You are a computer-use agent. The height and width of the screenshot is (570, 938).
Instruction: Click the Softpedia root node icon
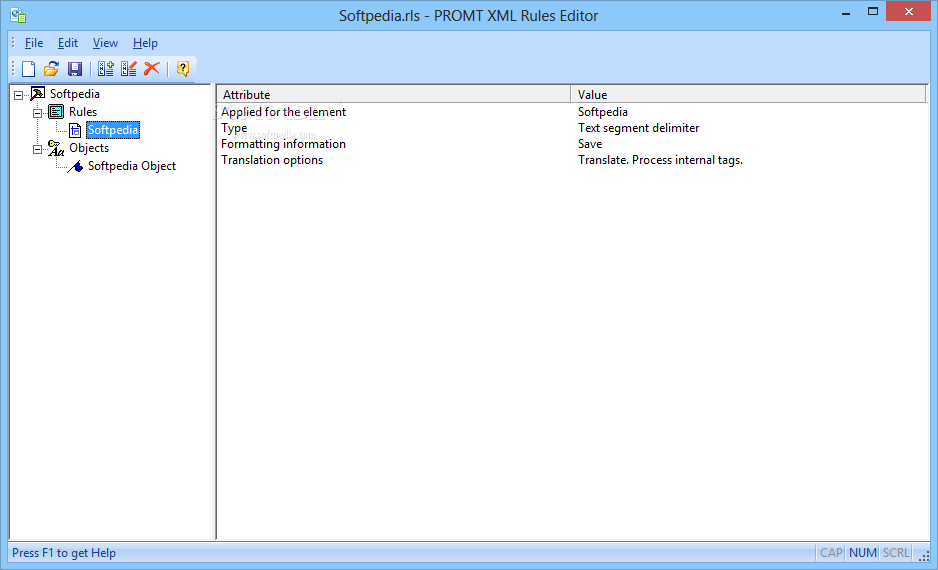pyautogui.click(x=38, y=94)
